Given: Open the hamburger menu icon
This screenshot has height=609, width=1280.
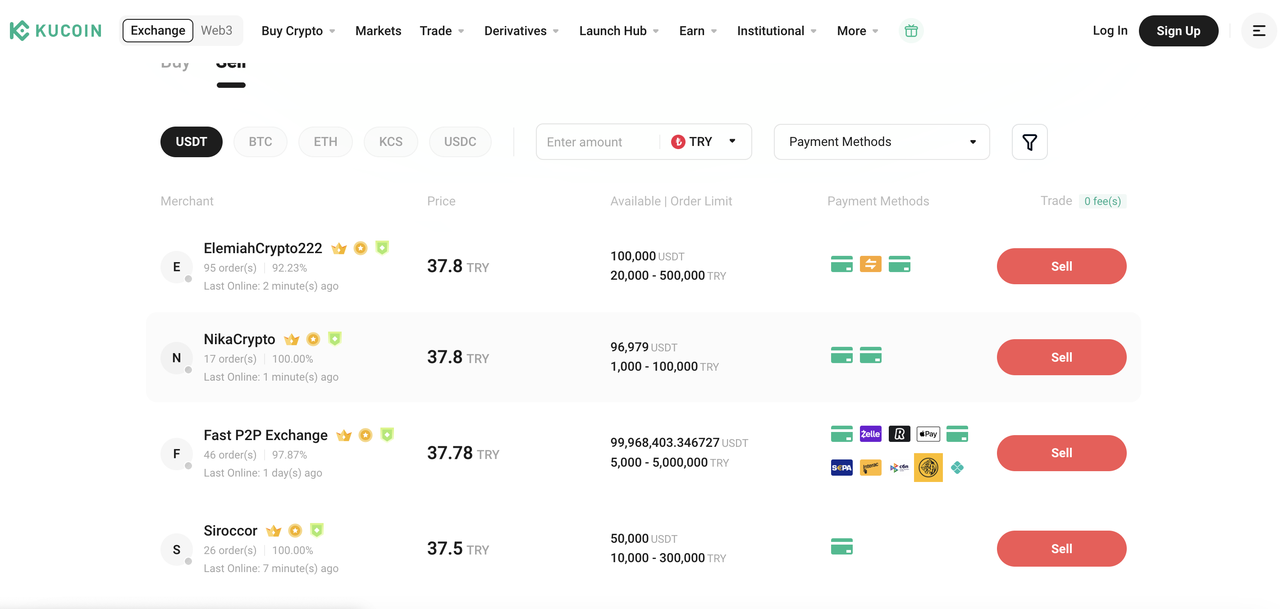Looking at the screenshot, I should click(1259, 31).
